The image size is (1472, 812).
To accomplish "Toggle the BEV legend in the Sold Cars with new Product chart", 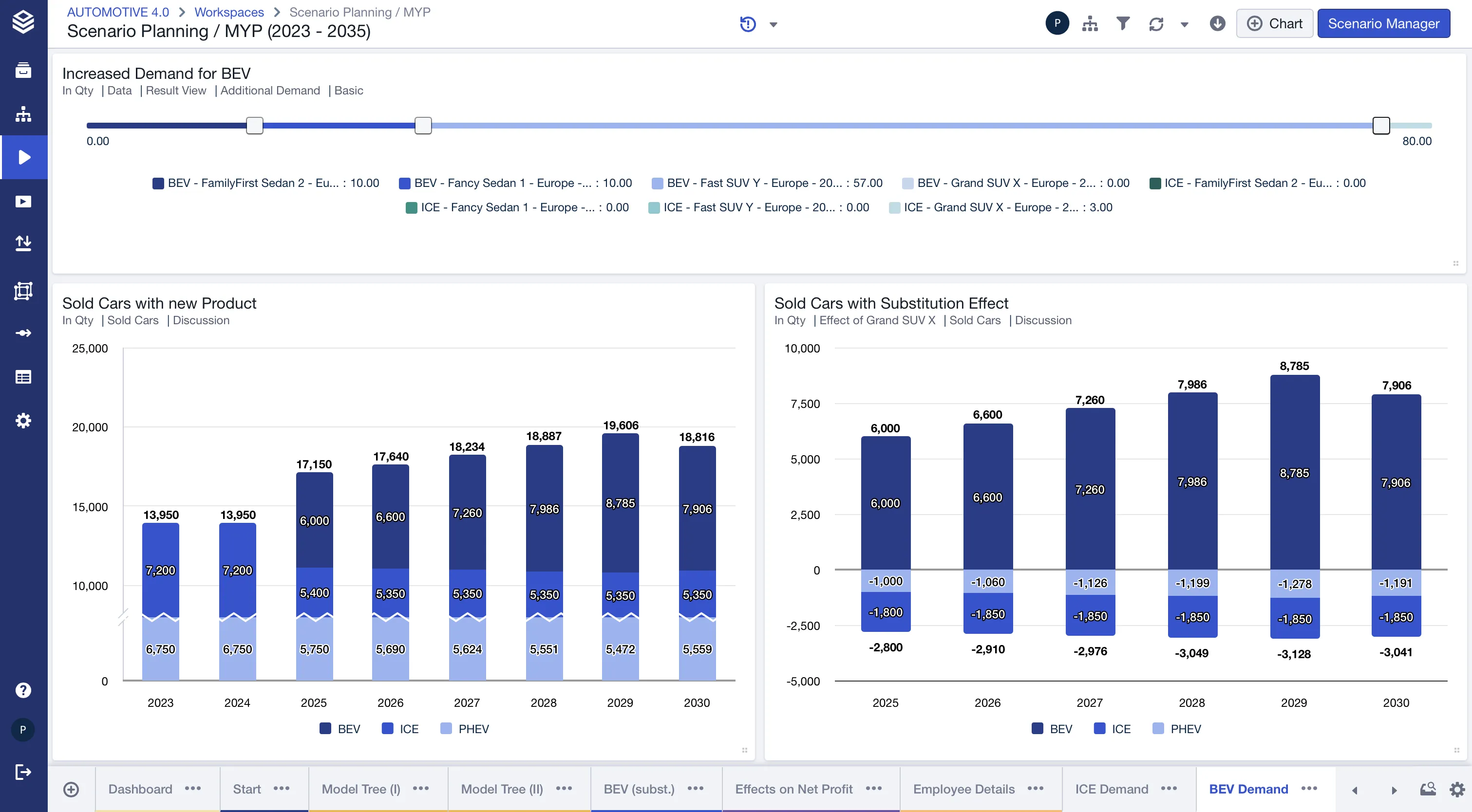I will click(x=340, y=729).
